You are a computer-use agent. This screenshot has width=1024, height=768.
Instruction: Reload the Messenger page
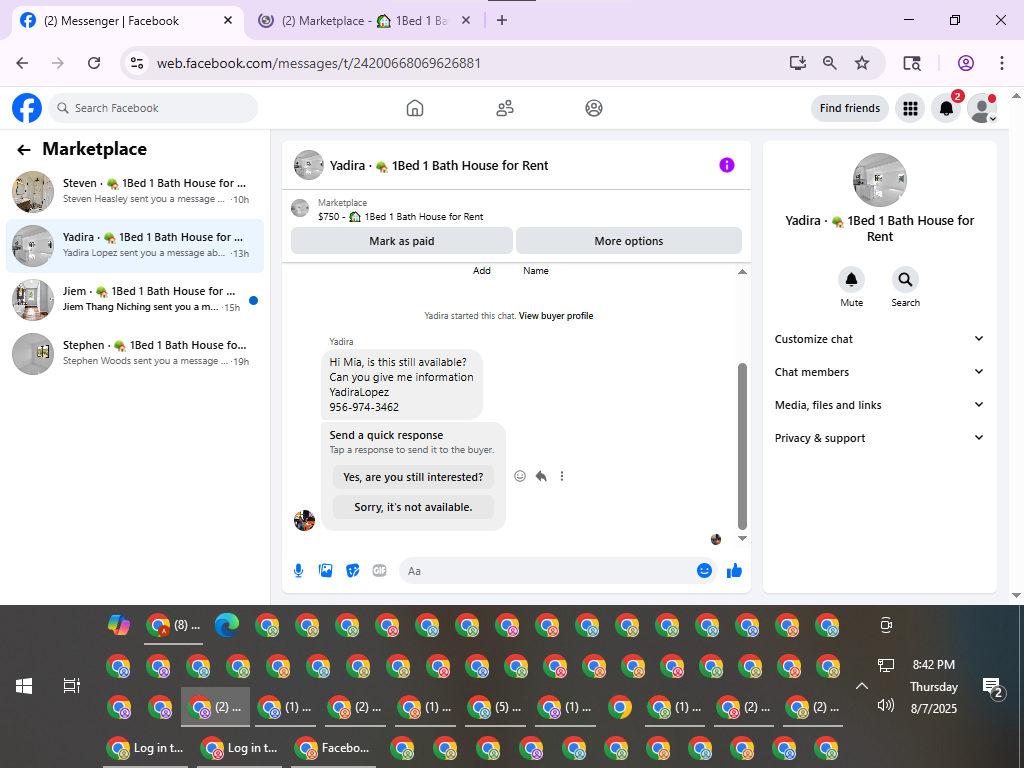pyautogui.click(x=94, y=63)
